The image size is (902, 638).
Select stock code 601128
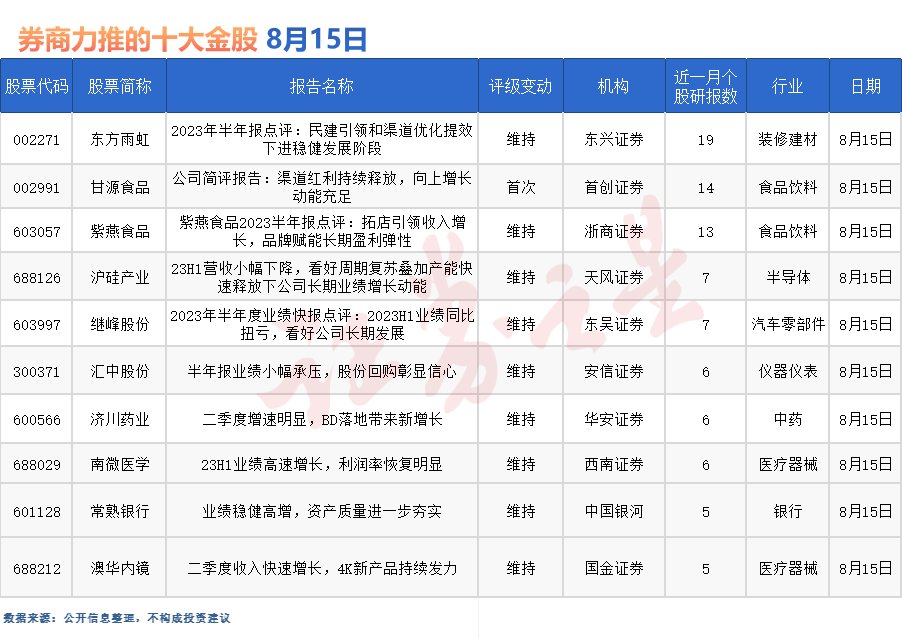(36, 511)
